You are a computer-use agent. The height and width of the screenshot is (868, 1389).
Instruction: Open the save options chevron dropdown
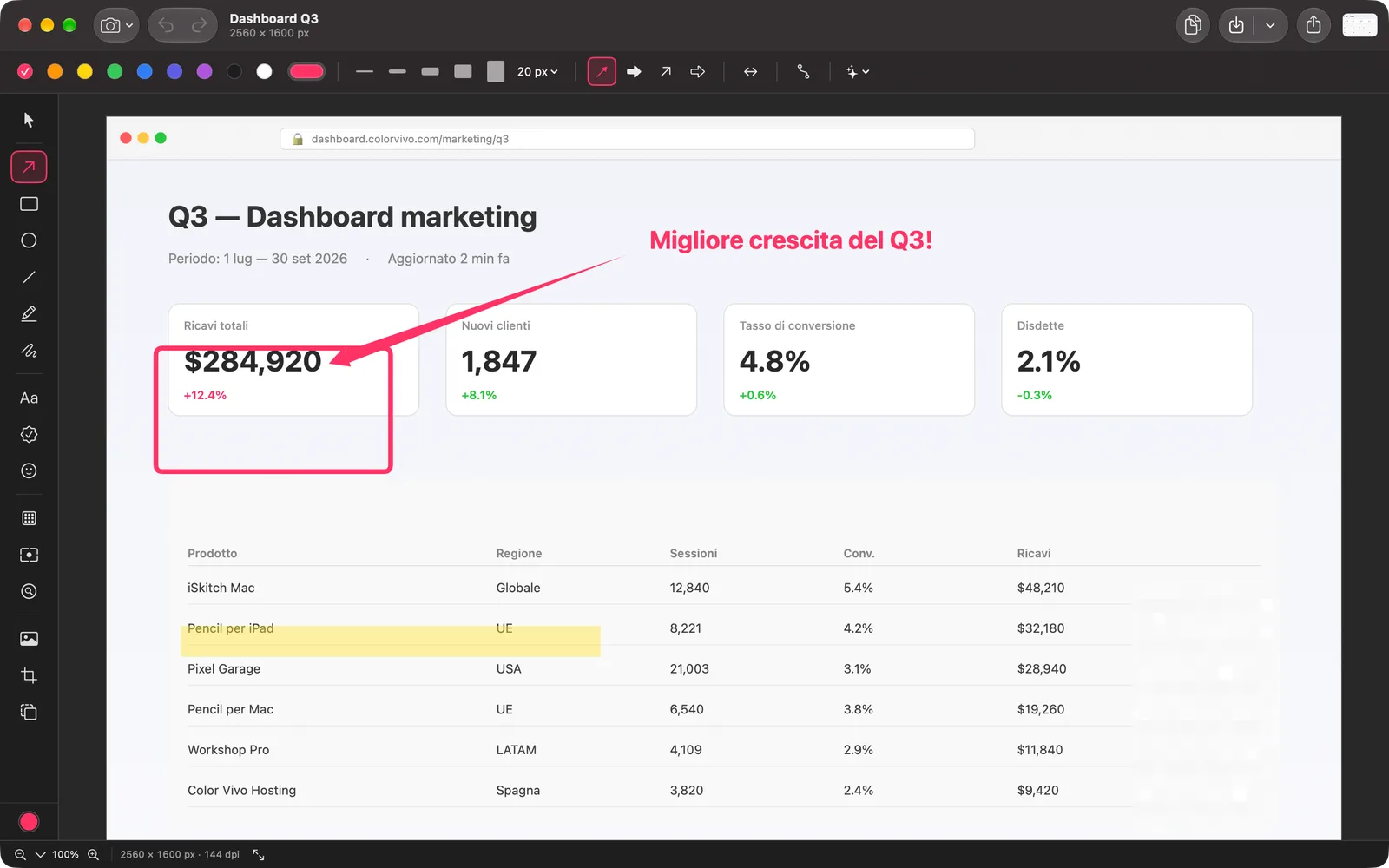click(x=1270, y=25)
